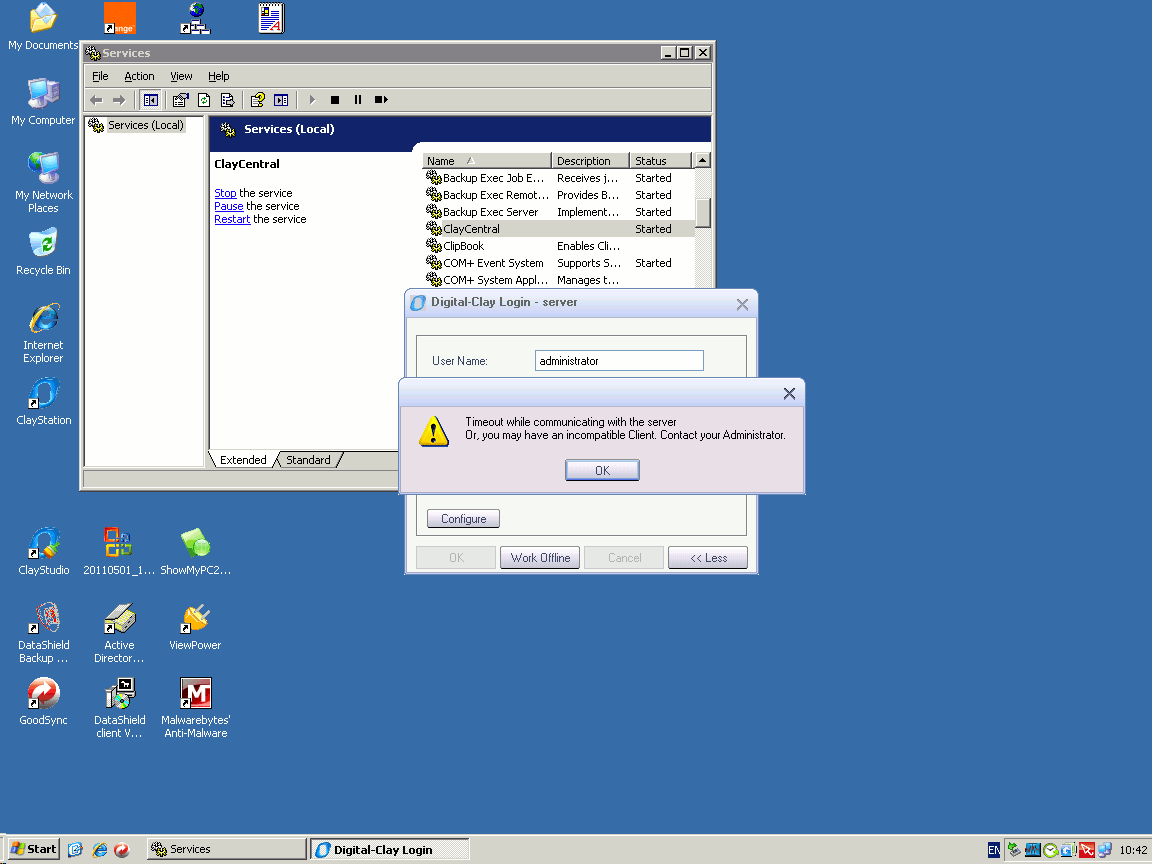The image size is (1152, 864).
Task: Open the Windows Start menu
Action: click(x=33, y=849)
